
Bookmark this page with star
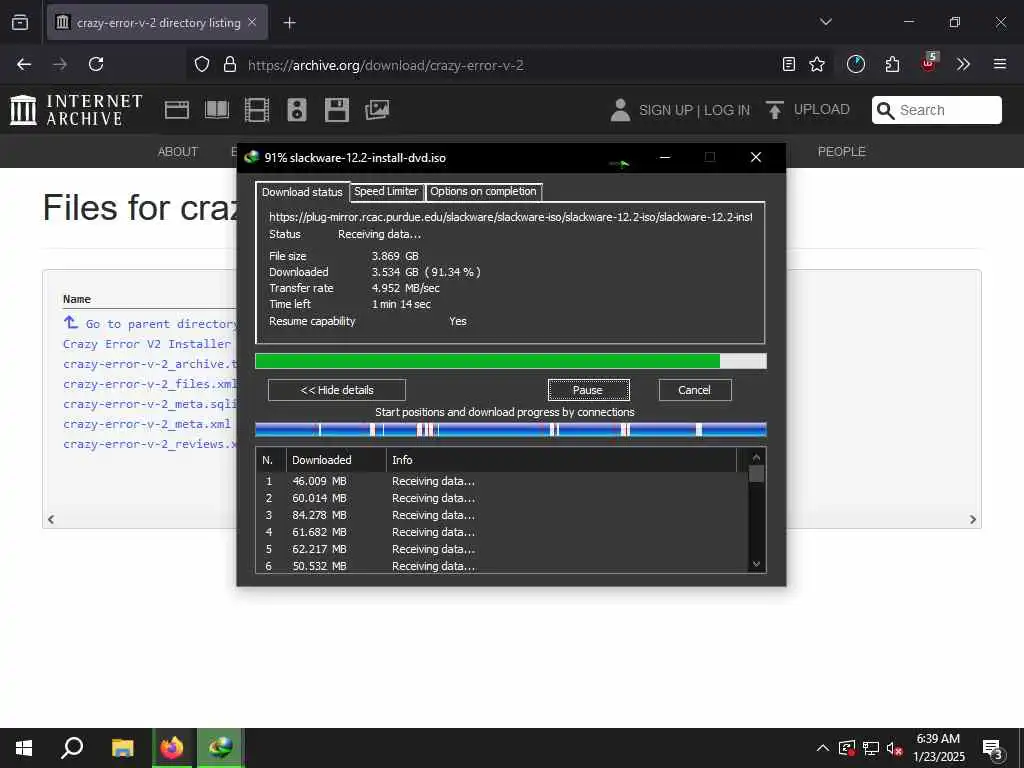817,64
